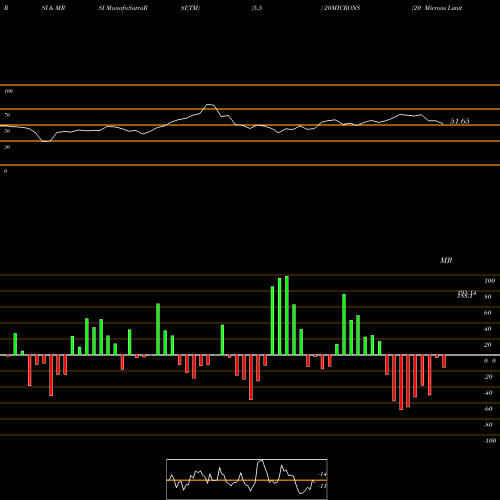Click the '(5,5' parameter text in header
The image size is (500, 500).
tap(257, 8)
